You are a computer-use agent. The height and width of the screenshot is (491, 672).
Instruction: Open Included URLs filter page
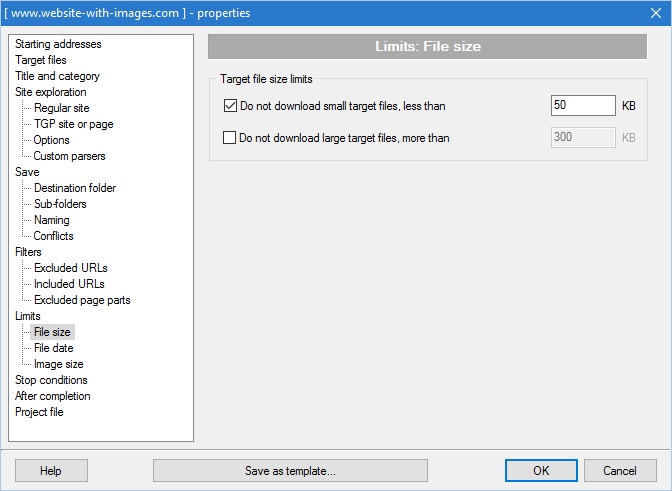[x=69, y=284]
